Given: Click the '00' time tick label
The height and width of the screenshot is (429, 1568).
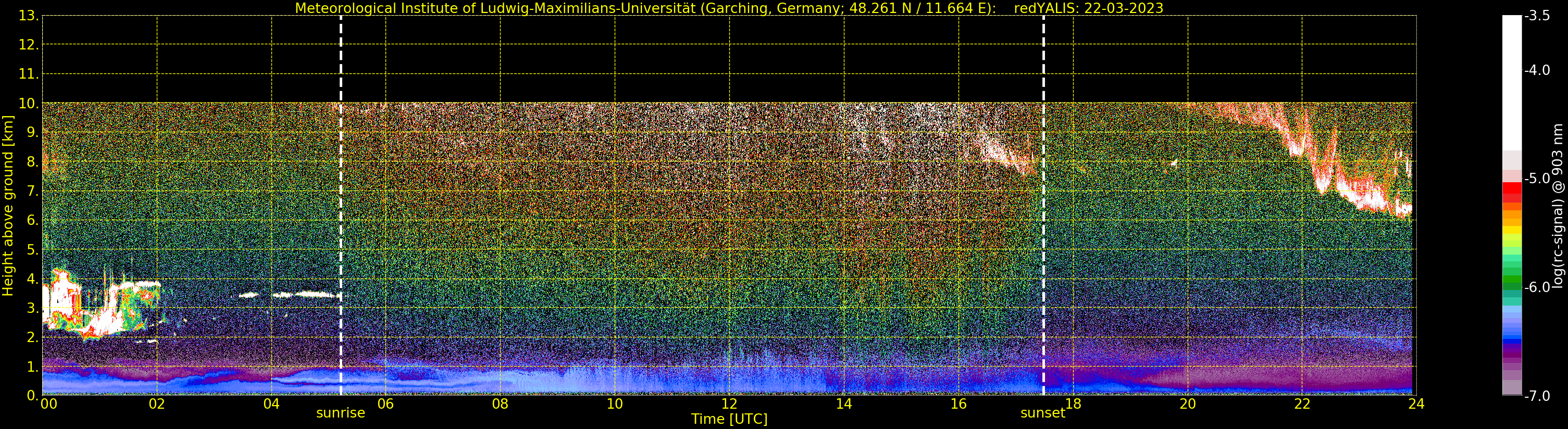Looking at the screenshot, I should [x=48, y=404].
